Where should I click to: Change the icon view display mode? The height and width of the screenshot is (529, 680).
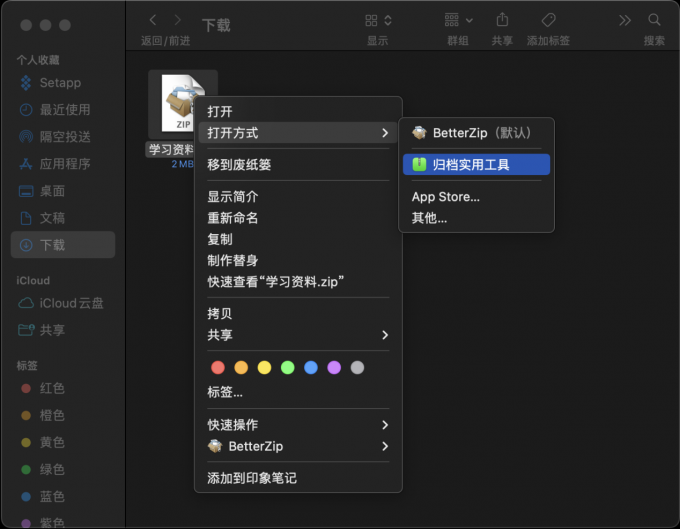[378, 20]
